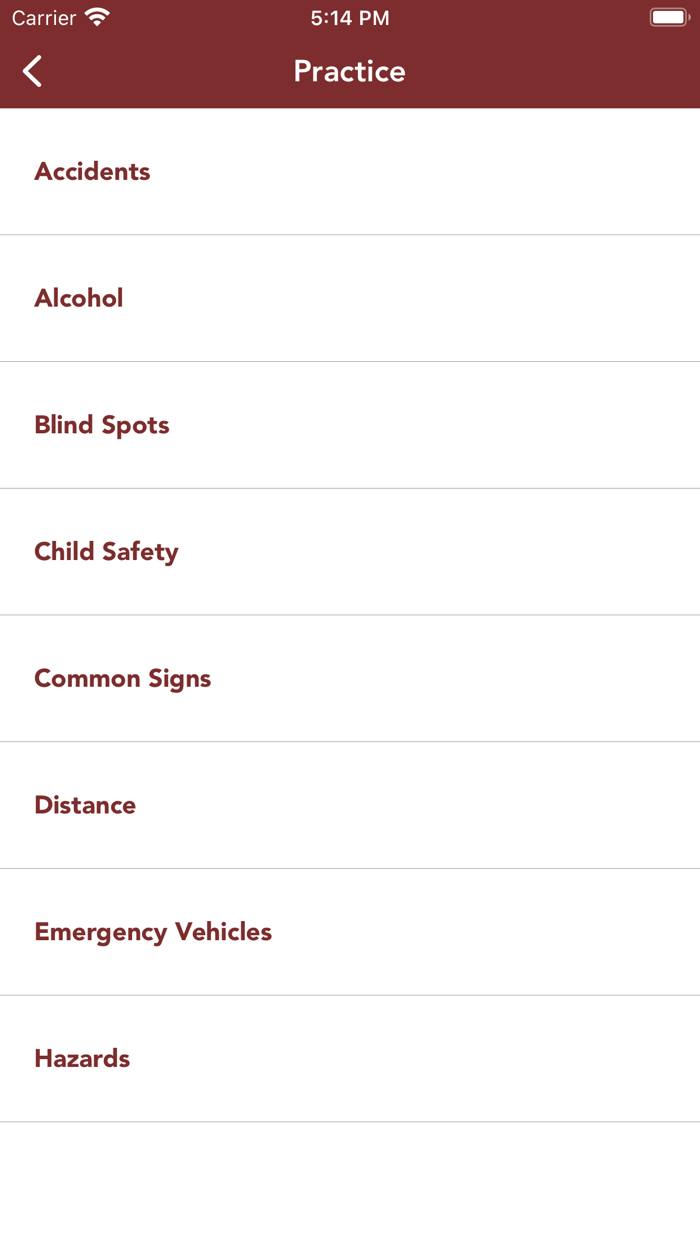Screen dimensions: 700x1244
Task: Click the Wi-Fi signal icon
Action: (96, 16)
